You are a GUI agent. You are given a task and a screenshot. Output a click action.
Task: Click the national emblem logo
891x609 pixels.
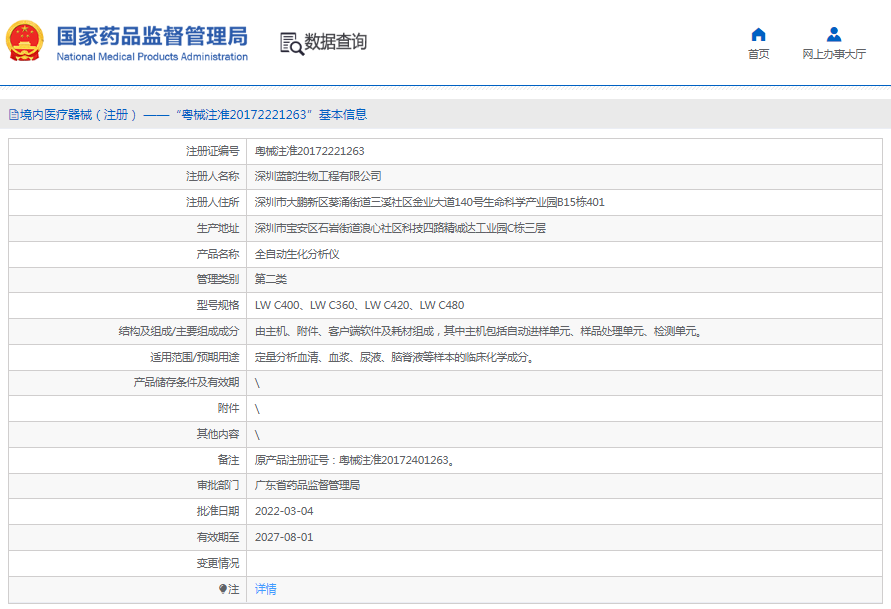point(24,41)
